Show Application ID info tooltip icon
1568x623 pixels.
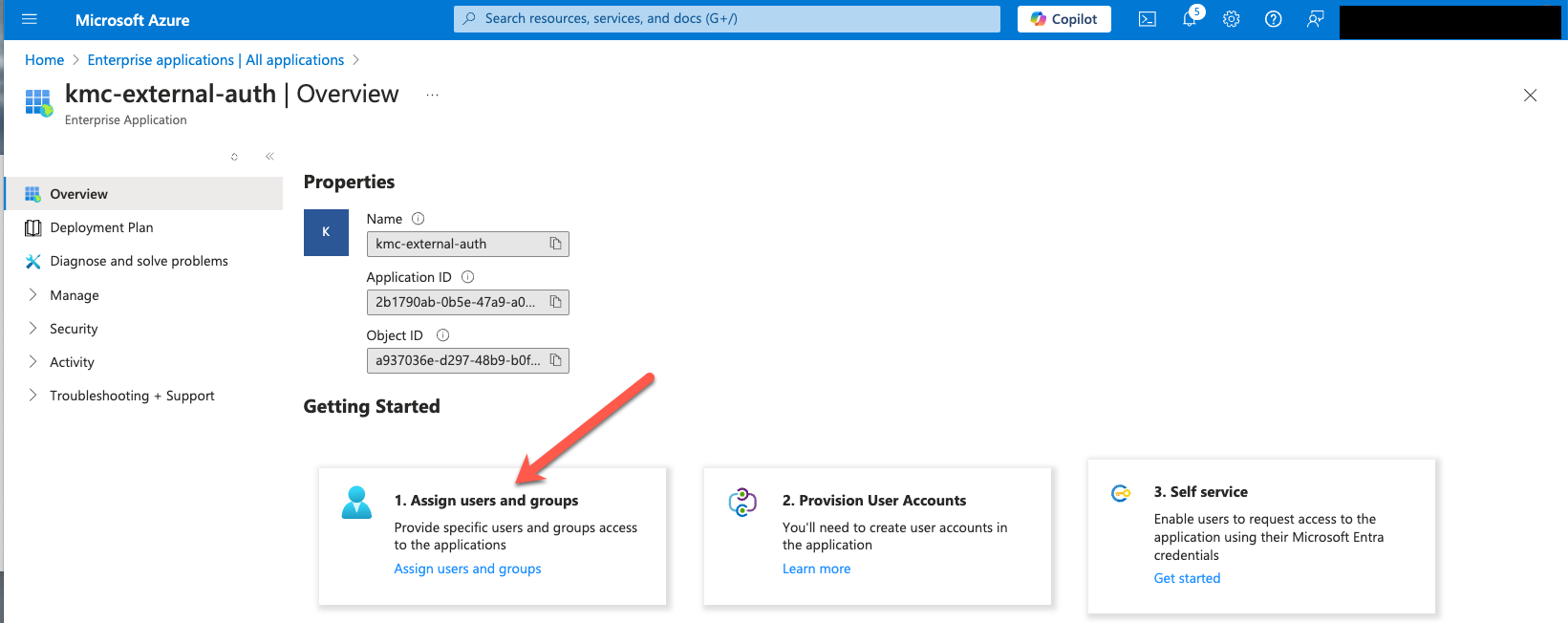(x=467, y=277)
